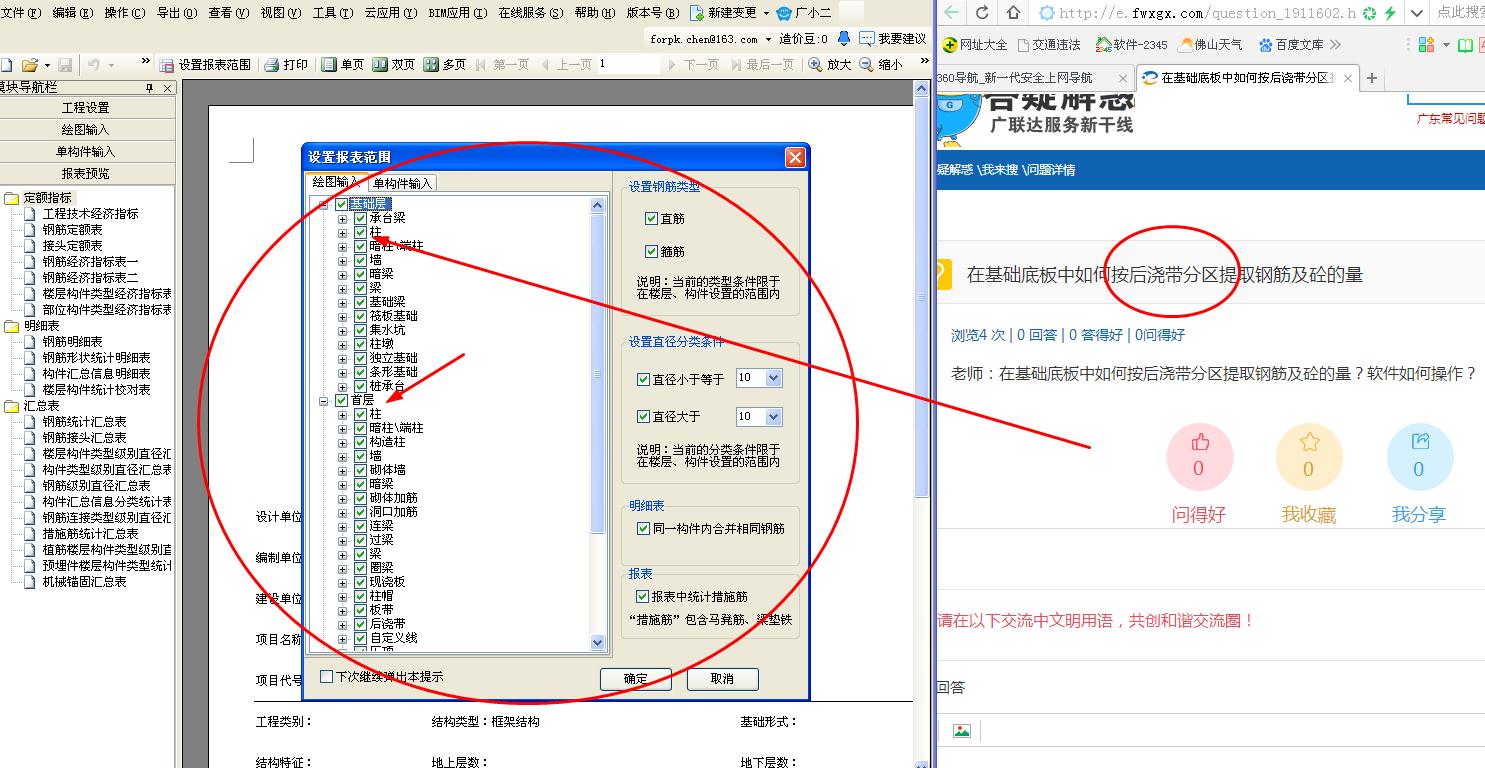Toggle the 直筋 checkbox
Viewport: 1485px width, 768px height.
point(652,219)
